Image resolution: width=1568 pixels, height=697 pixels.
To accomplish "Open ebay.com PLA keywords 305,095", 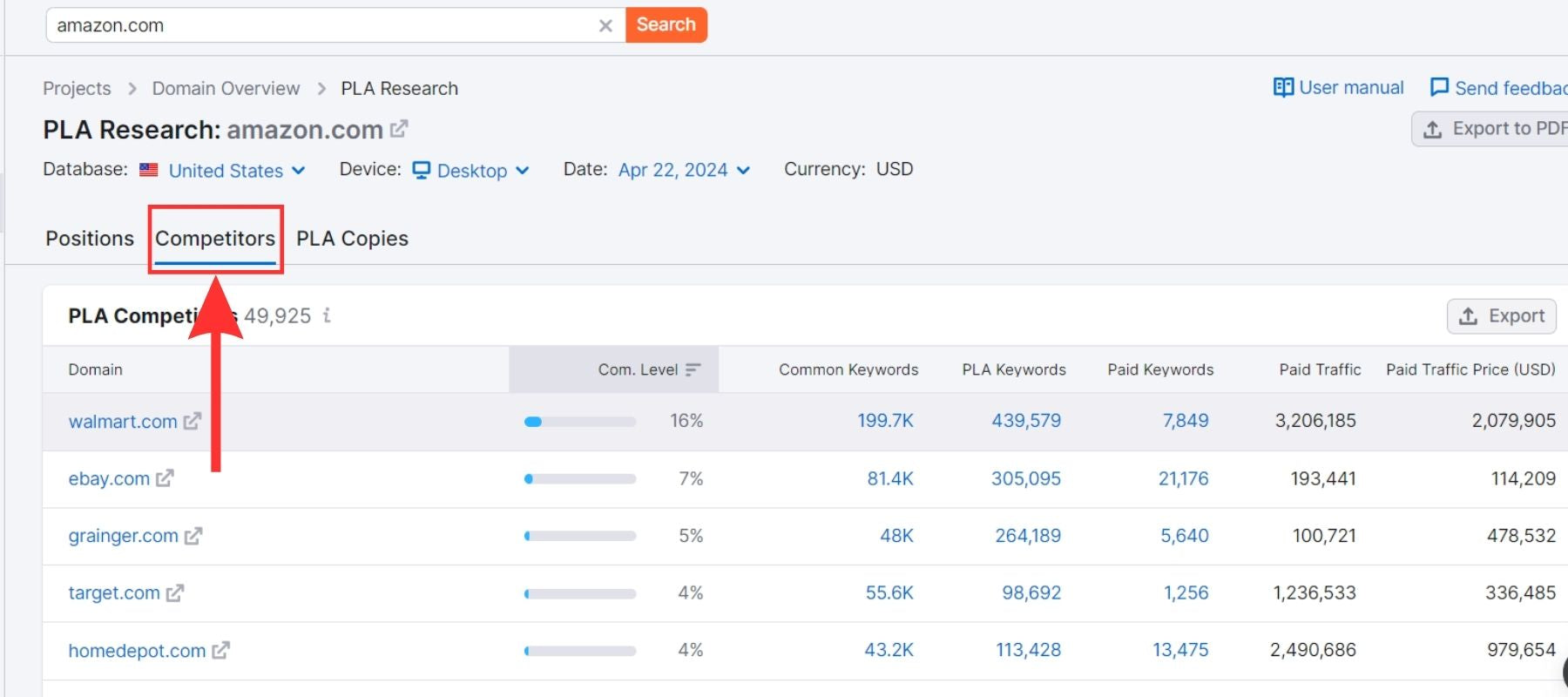I will [x=1026, y=478].
